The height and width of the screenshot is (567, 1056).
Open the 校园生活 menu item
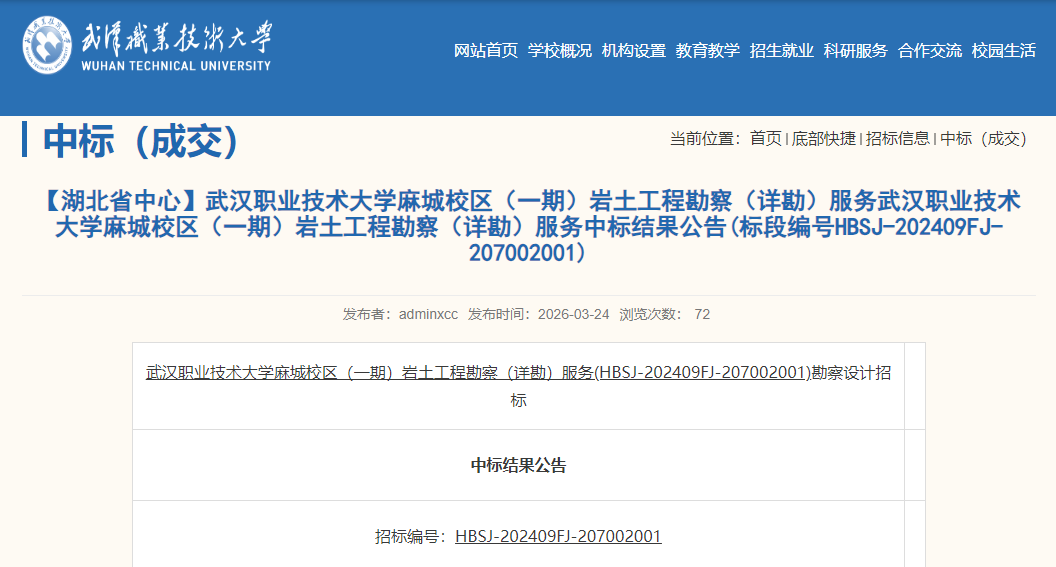coord(1003,51)
